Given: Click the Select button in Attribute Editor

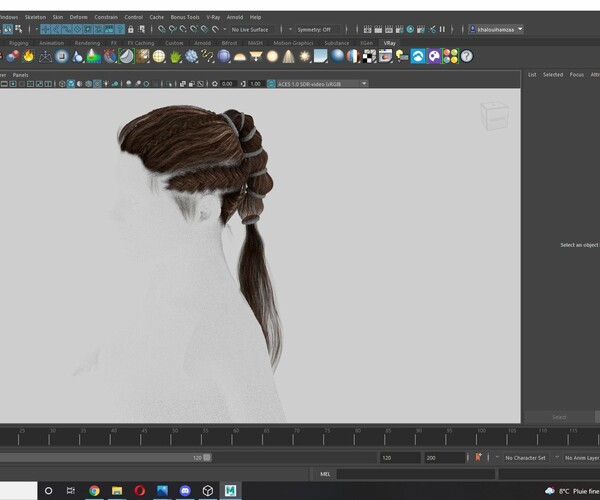Looking at the screenshot, I should tap(559, 417).
